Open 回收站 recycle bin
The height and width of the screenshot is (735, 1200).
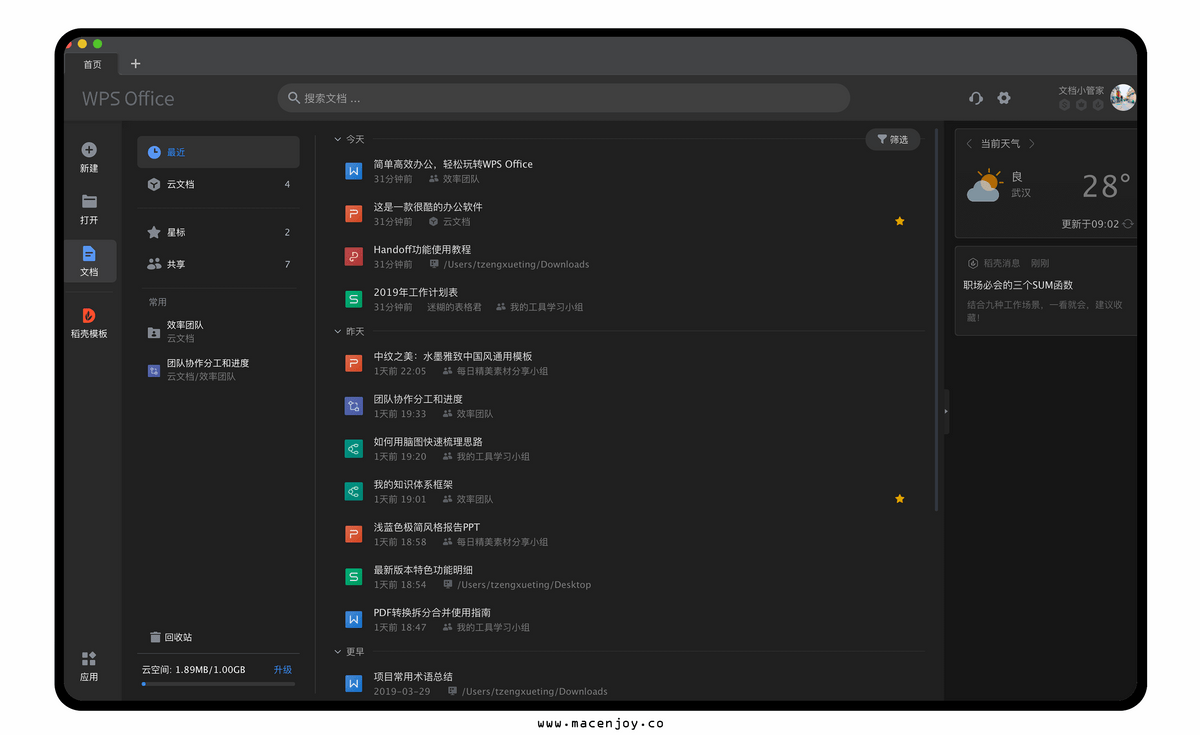(x=170, y=637)
